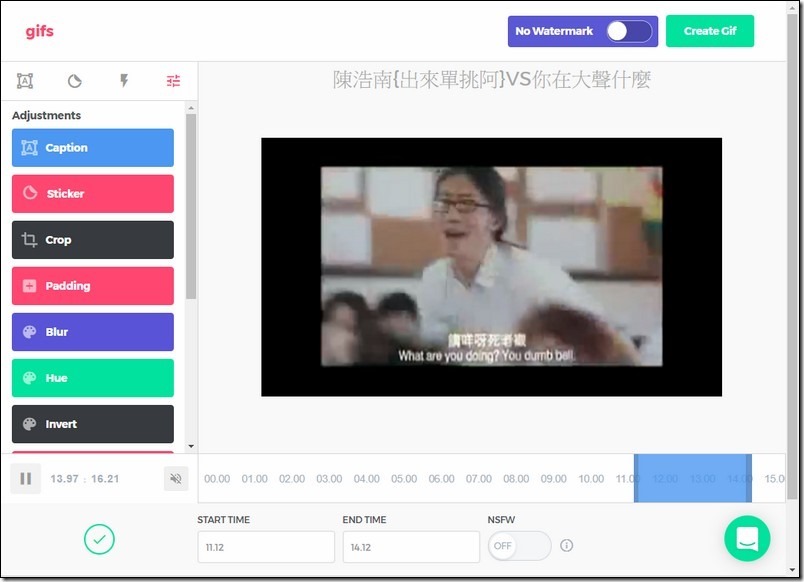
Task: Click the Adjustments panel heading
Action: [x=47, y=115]
